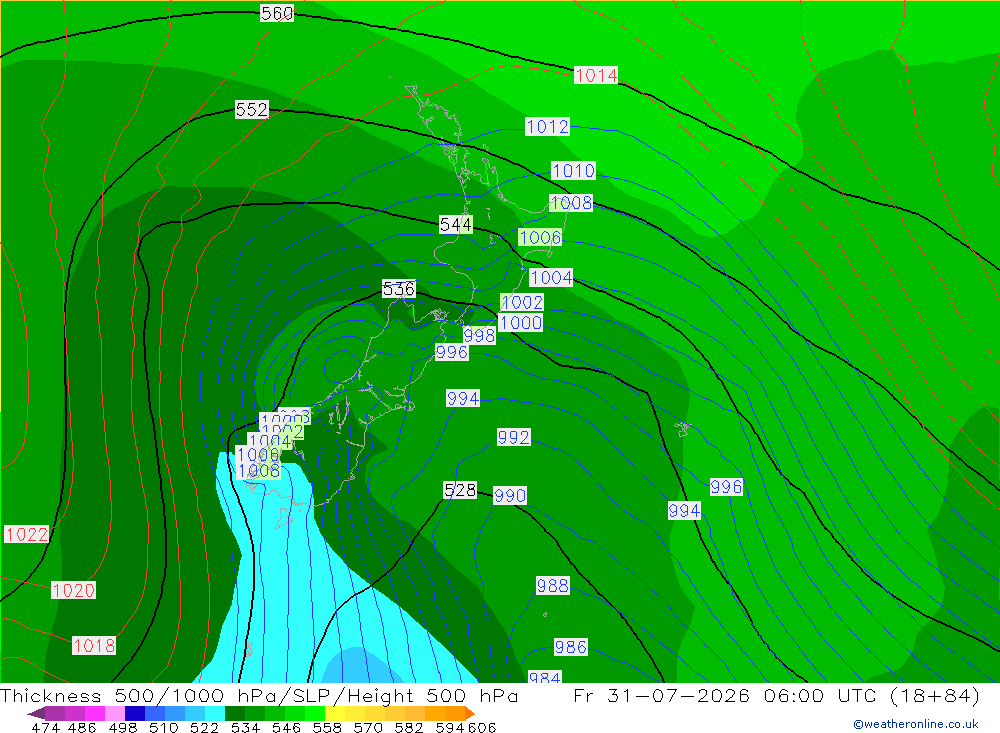Select the blue 1012 isobar label
Viewport: 1000px width, 733px height.
[548, 126]
